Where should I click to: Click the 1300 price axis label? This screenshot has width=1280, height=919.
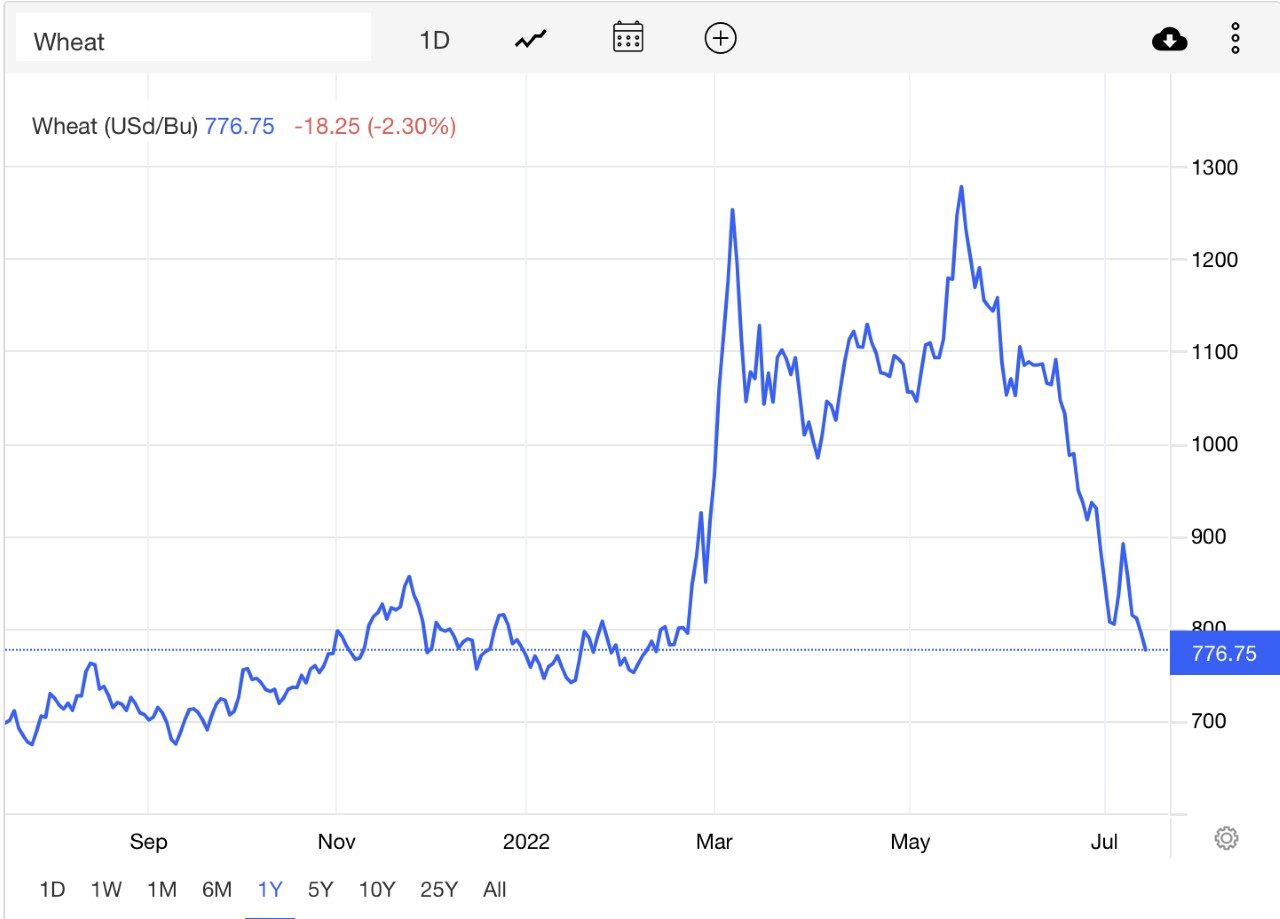[1214, 167]
